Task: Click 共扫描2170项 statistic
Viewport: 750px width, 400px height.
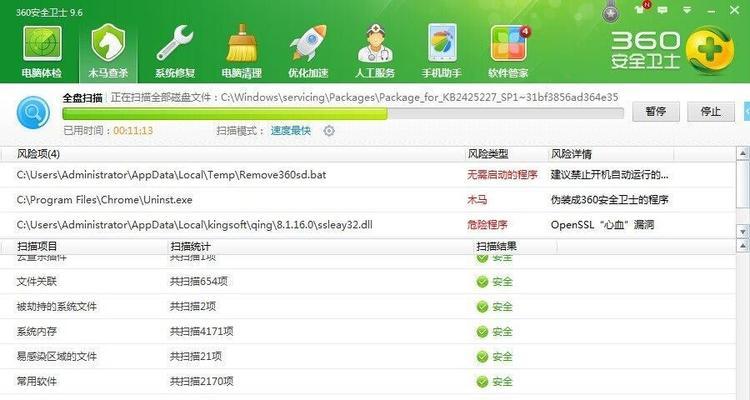Action: [201, 381]
